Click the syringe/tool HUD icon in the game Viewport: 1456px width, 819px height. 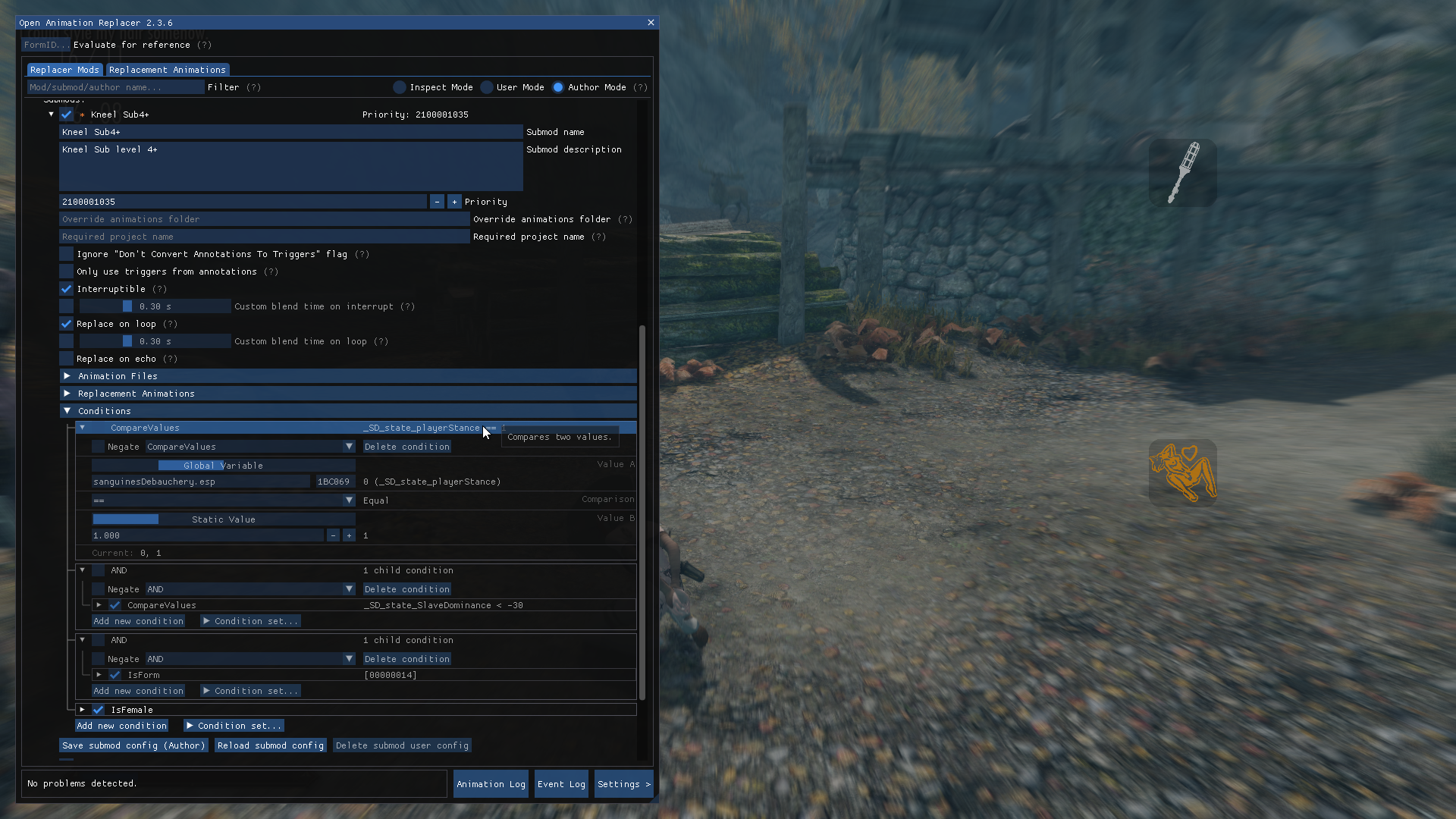[1182, 172]
